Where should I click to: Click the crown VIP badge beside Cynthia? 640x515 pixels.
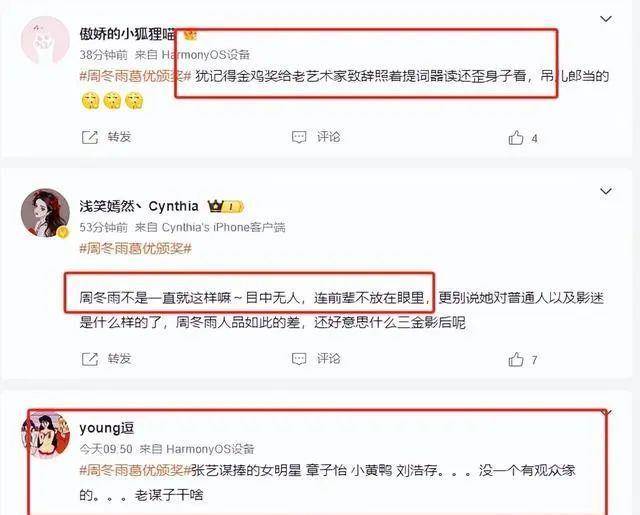pyautogui.click(x=226, y=206)
